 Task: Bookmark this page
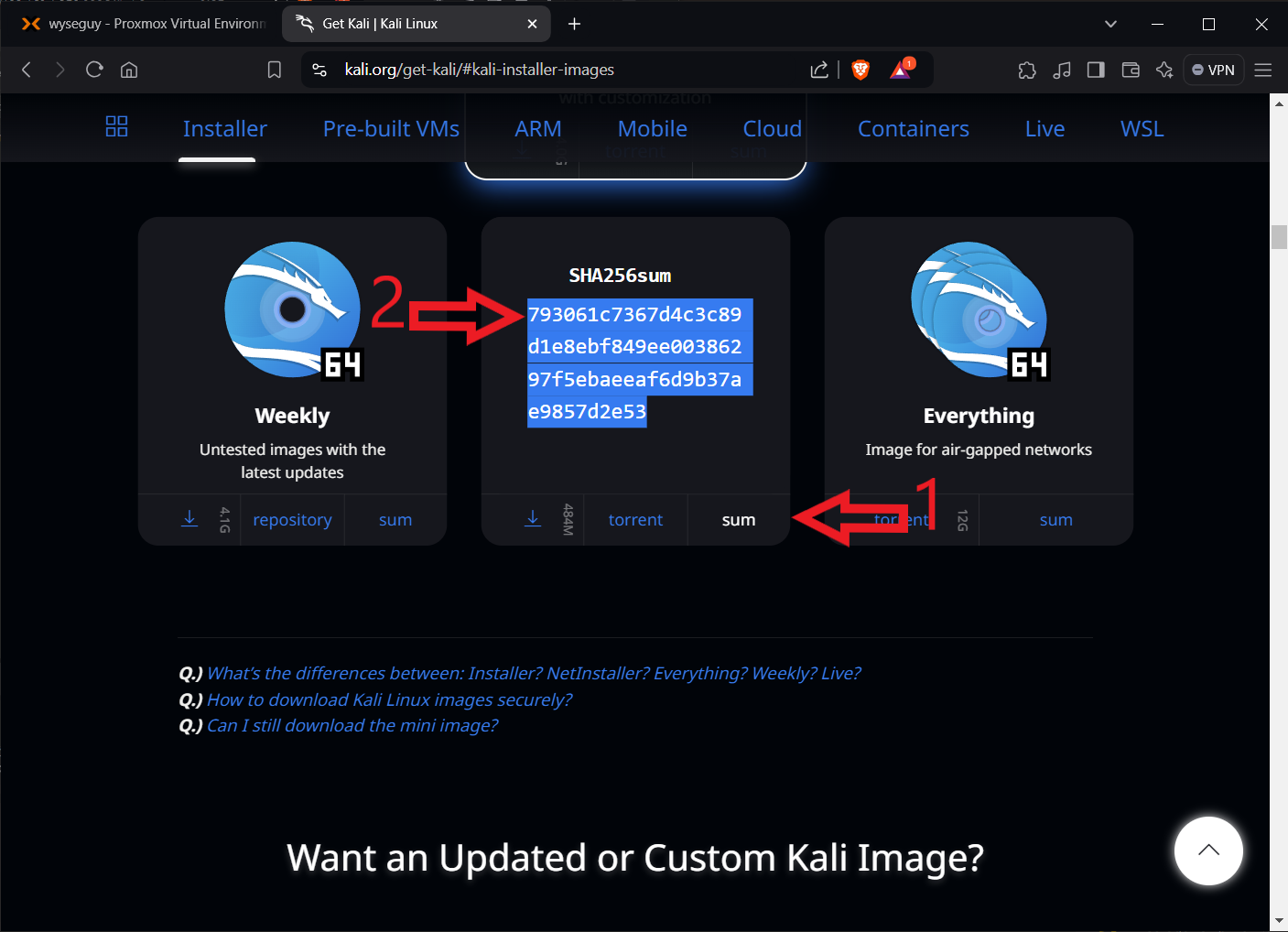point(274,70)
